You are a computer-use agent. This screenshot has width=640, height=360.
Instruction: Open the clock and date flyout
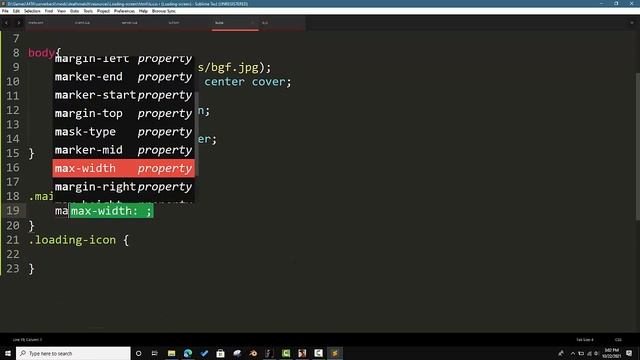click(x=611, y=353)
